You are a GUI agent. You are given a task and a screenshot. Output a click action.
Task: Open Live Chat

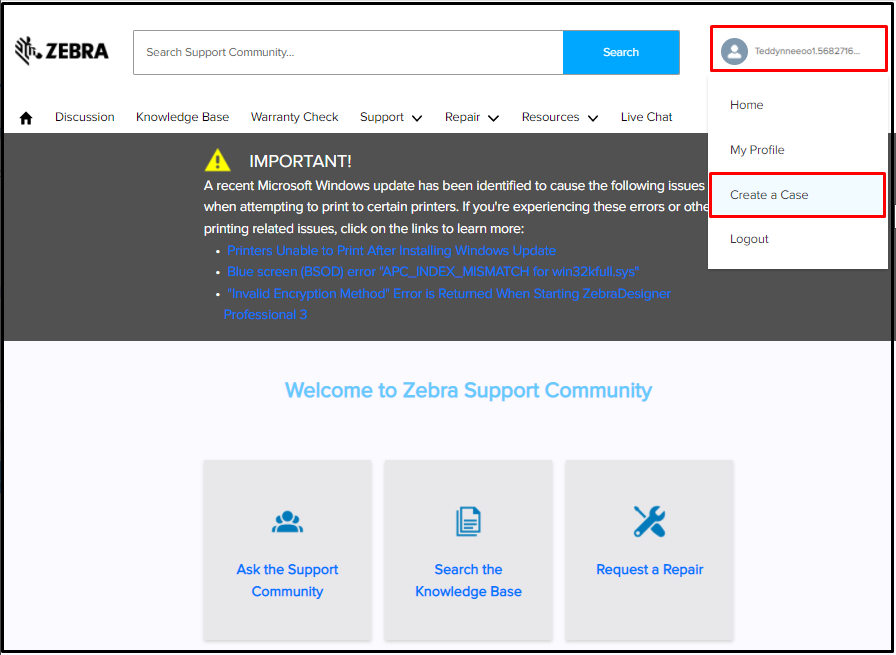tap(646, 117)
